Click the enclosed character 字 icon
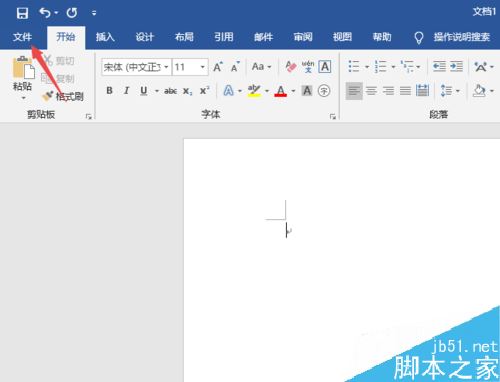500x382 pixels. (x=324, y=91)
